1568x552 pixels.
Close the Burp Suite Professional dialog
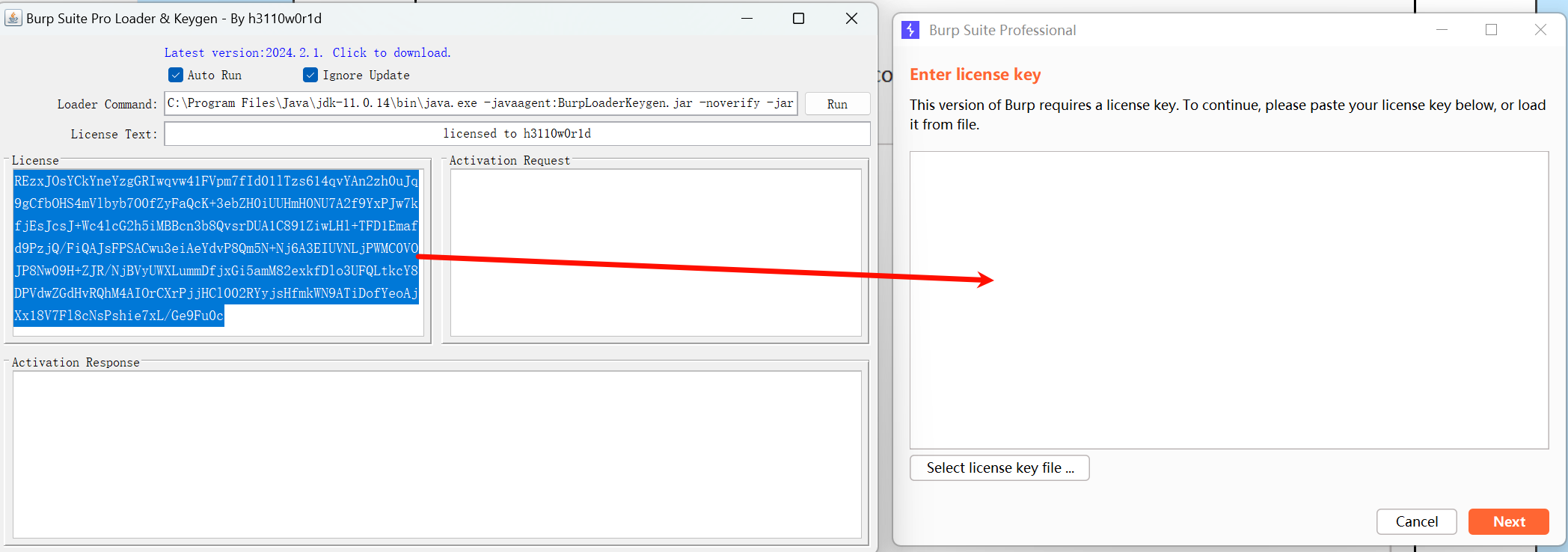click(x=1540, y=30)
